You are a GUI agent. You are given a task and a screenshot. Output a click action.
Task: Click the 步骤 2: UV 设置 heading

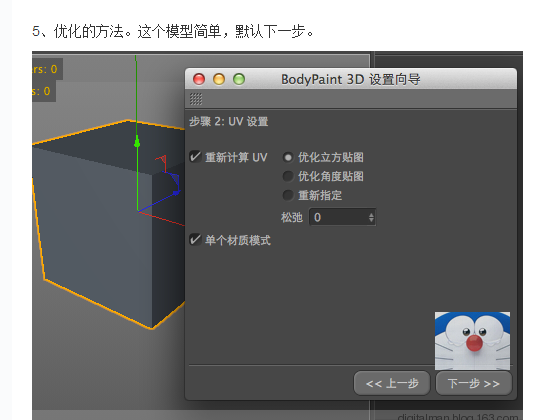coord(229,122)
